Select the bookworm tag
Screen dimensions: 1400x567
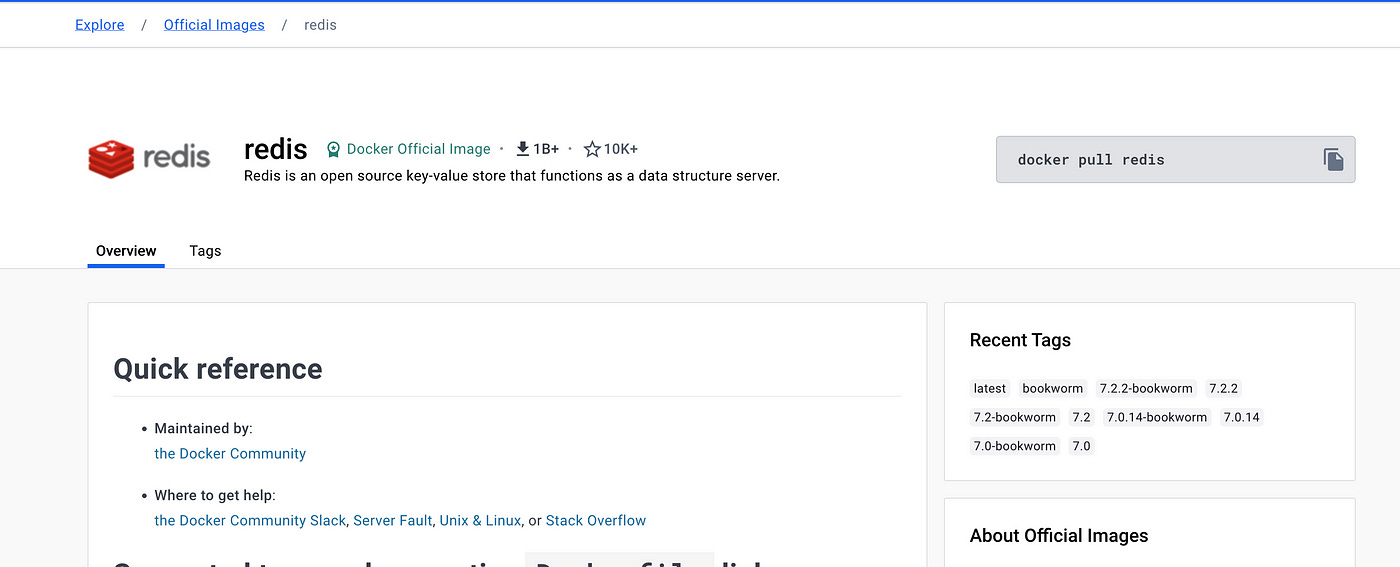tap(1053, 388)
